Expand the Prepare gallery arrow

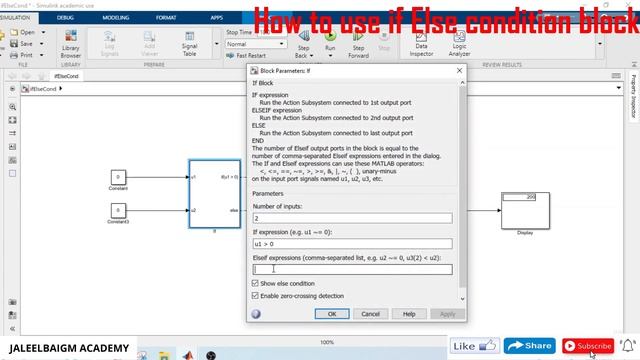[x=216, y=44]
